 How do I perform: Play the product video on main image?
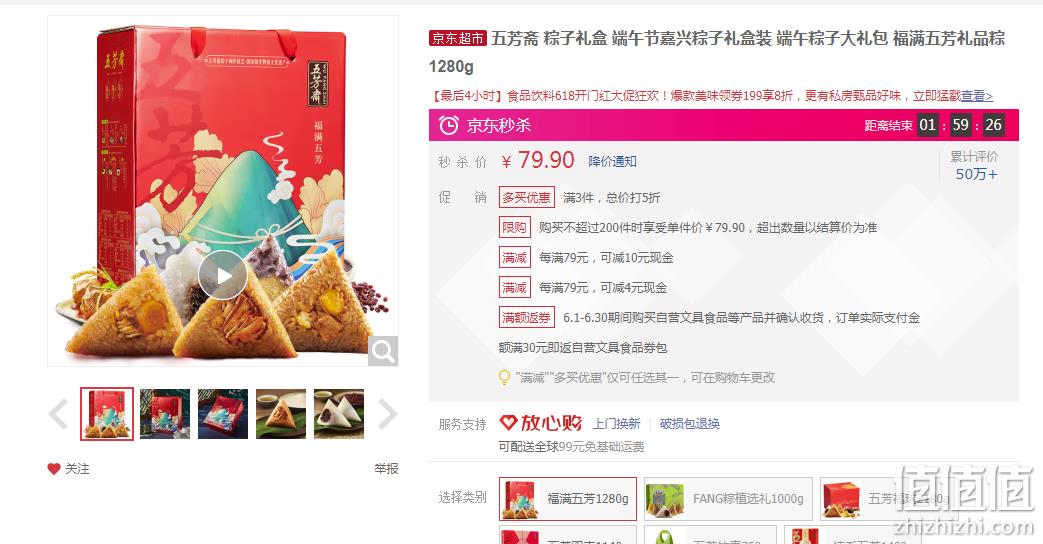click(x=222, y=275)
